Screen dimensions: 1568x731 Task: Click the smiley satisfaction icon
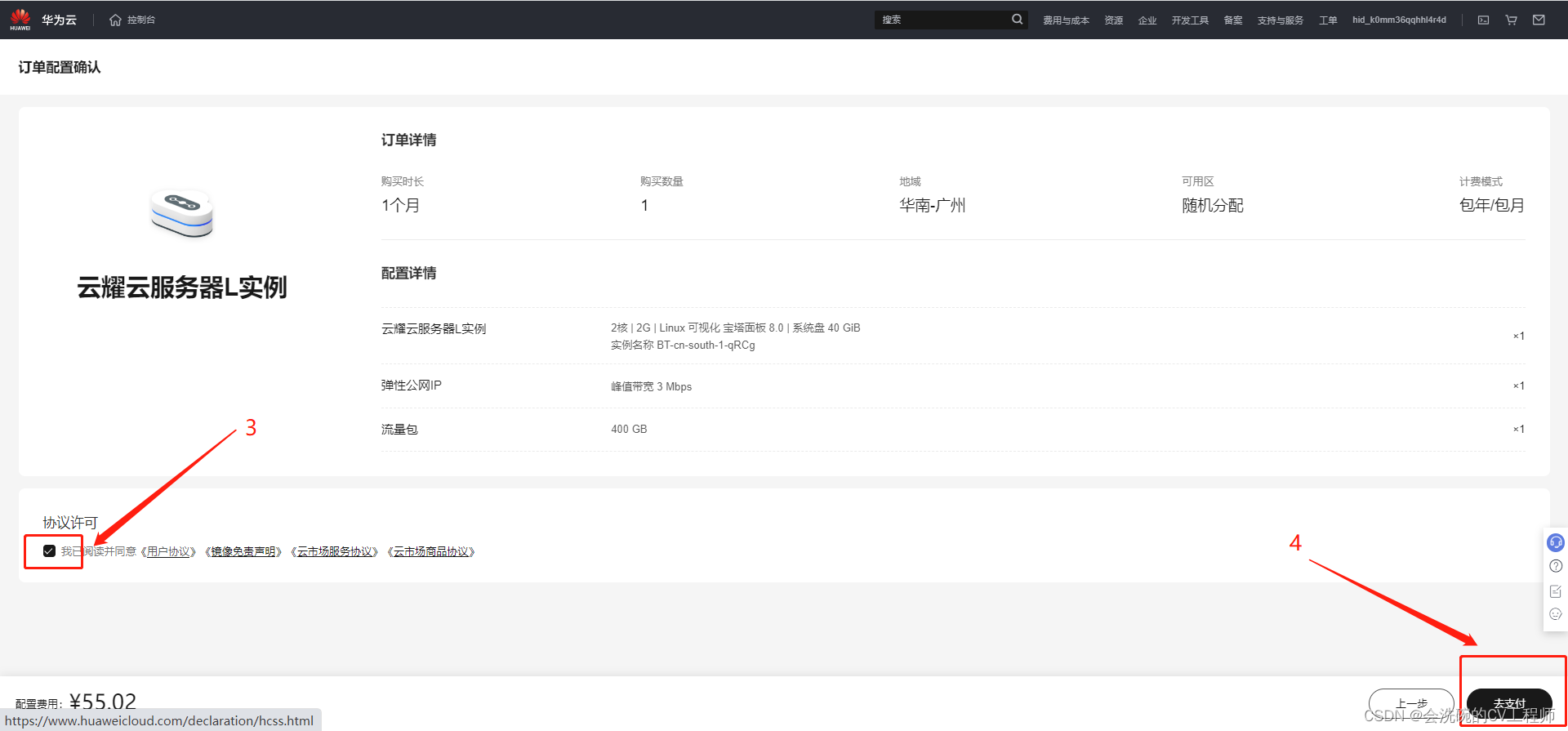(x=1556, y=614)
